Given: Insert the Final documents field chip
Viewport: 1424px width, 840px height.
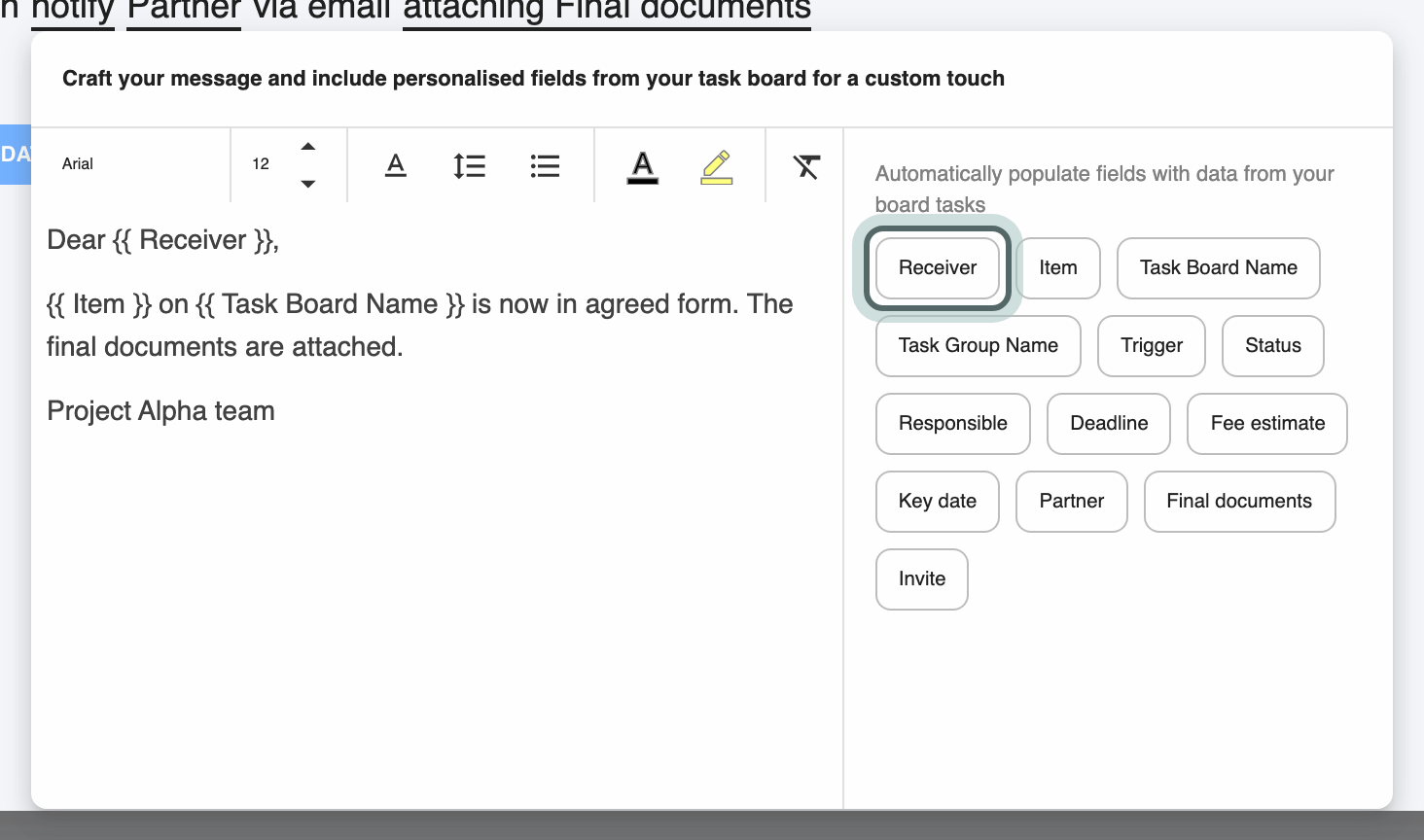Looking at the screenshot, I should [x=1239, y=501].
